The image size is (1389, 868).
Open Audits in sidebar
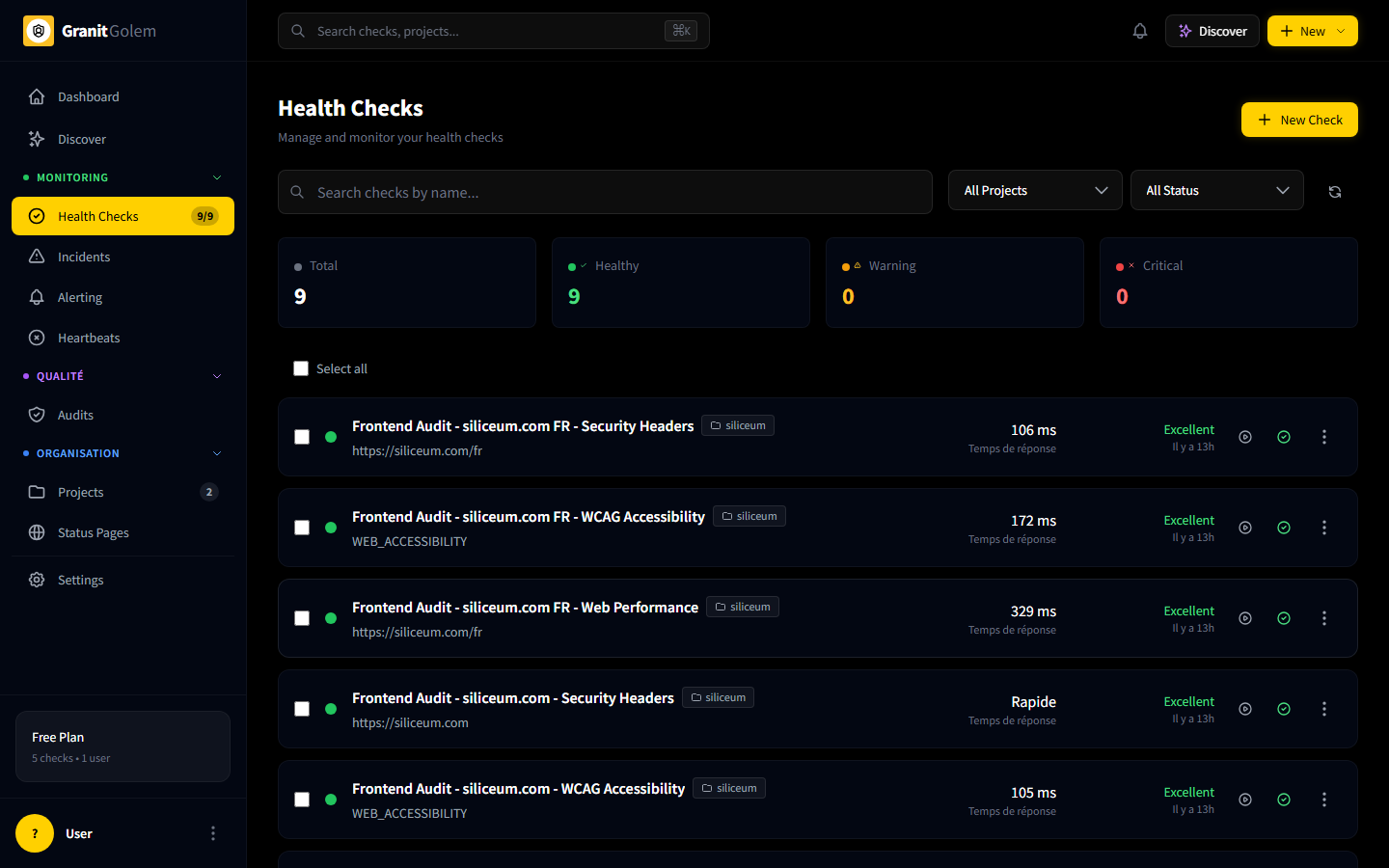(123, 415)
